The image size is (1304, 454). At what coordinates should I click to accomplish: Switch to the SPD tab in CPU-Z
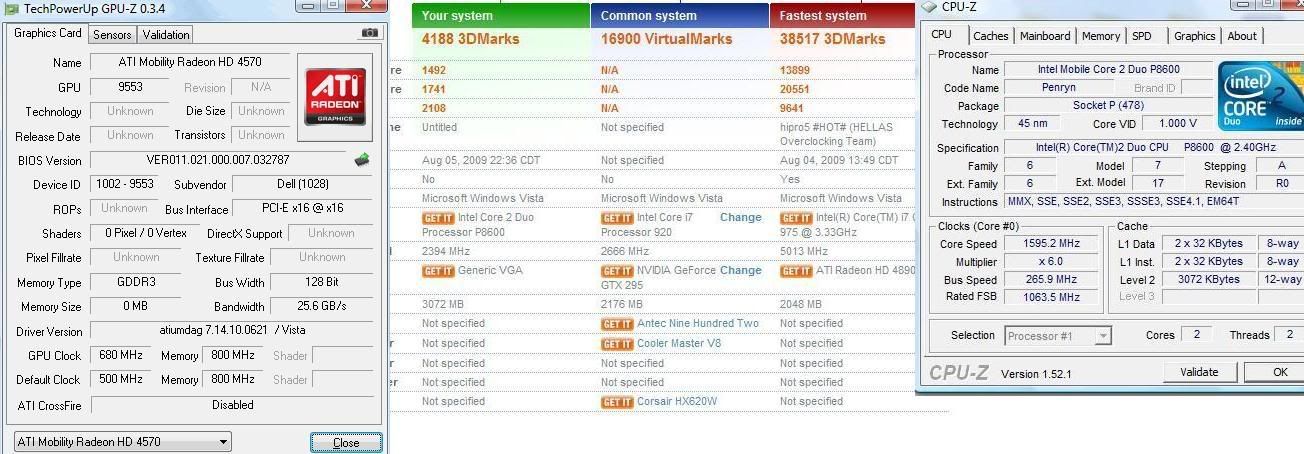click(x=1142, y=36)
